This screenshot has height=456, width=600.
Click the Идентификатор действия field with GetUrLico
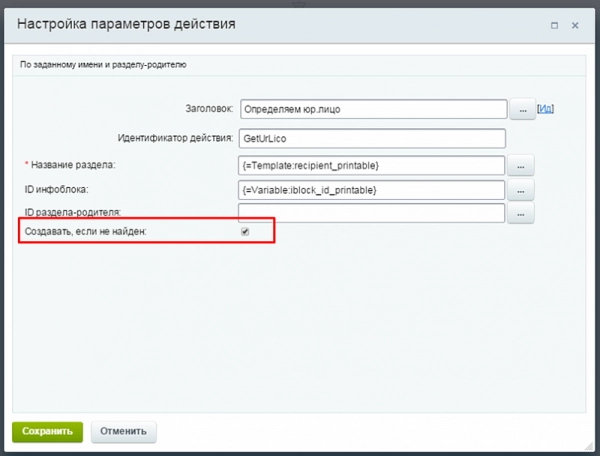point(372,138)
